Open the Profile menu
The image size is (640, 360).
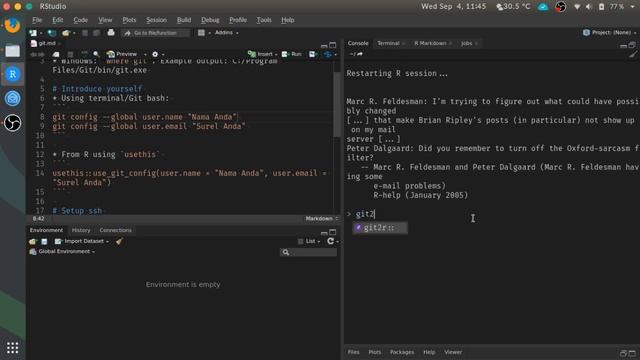[238, 20]
